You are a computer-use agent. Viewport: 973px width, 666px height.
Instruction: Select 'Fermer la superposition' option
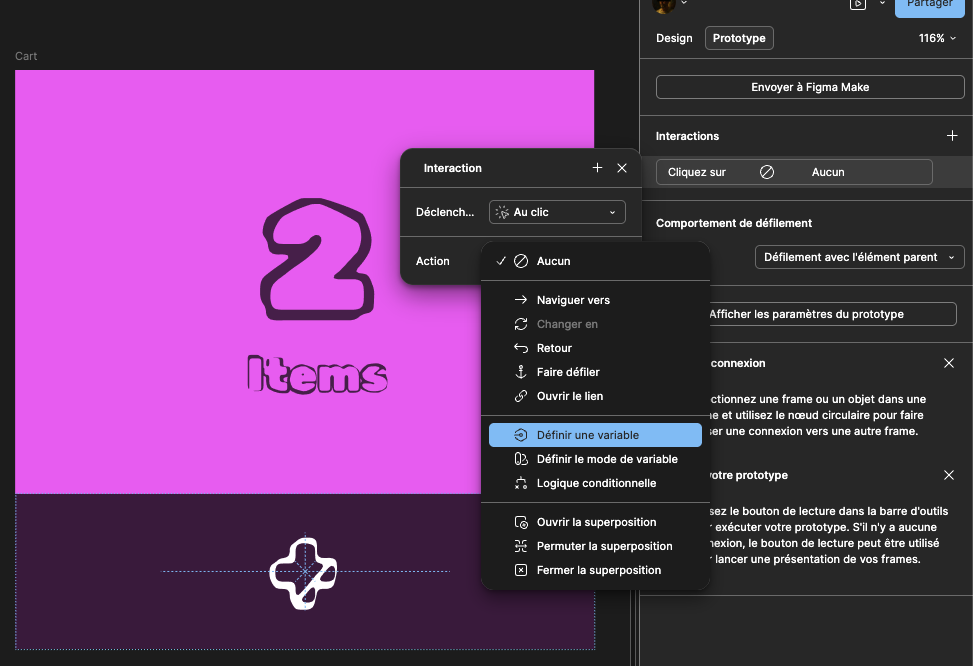click(598, 570)
